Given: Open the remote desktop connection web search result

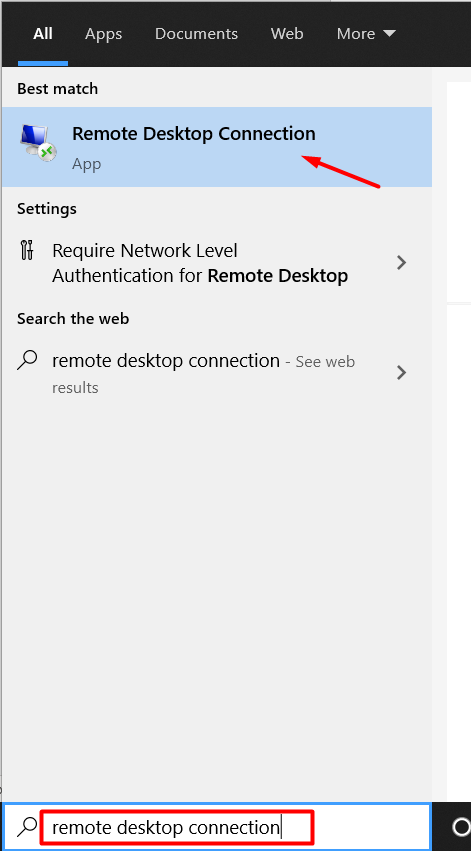Looking at the screenshot, I should [217, 373].
